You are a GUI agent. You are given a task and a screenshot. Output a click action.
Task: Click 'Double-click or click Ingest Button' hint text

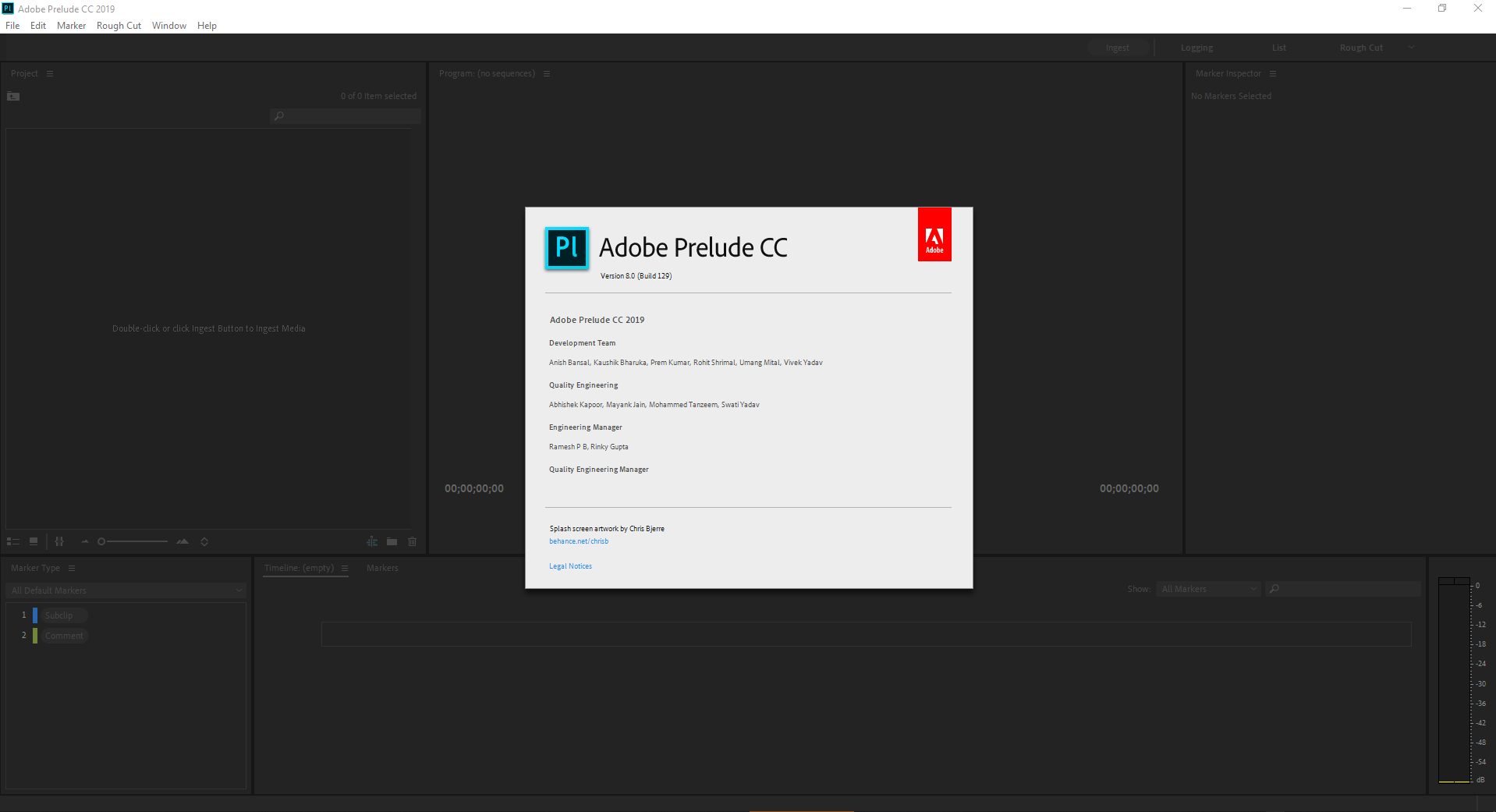click(208, 328)
